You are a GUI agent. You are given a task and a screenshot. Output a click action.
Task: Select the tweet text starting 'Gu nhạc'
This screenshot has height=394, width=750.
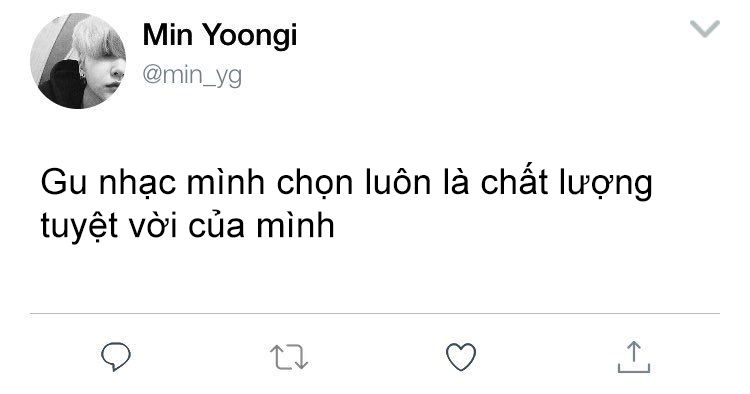346,204
